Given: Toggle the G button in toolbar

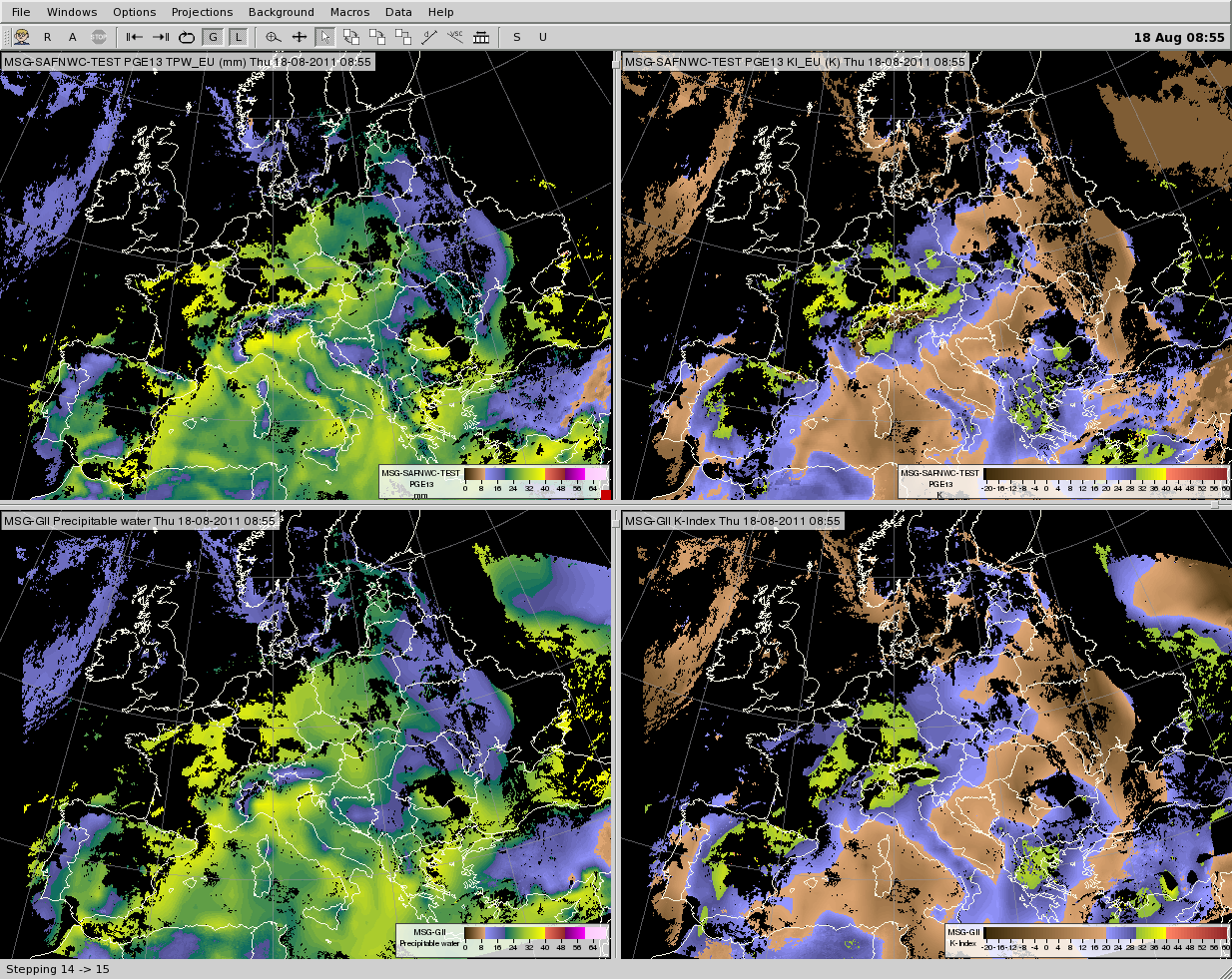Looking at the screenshot, I should click(213, 37).
